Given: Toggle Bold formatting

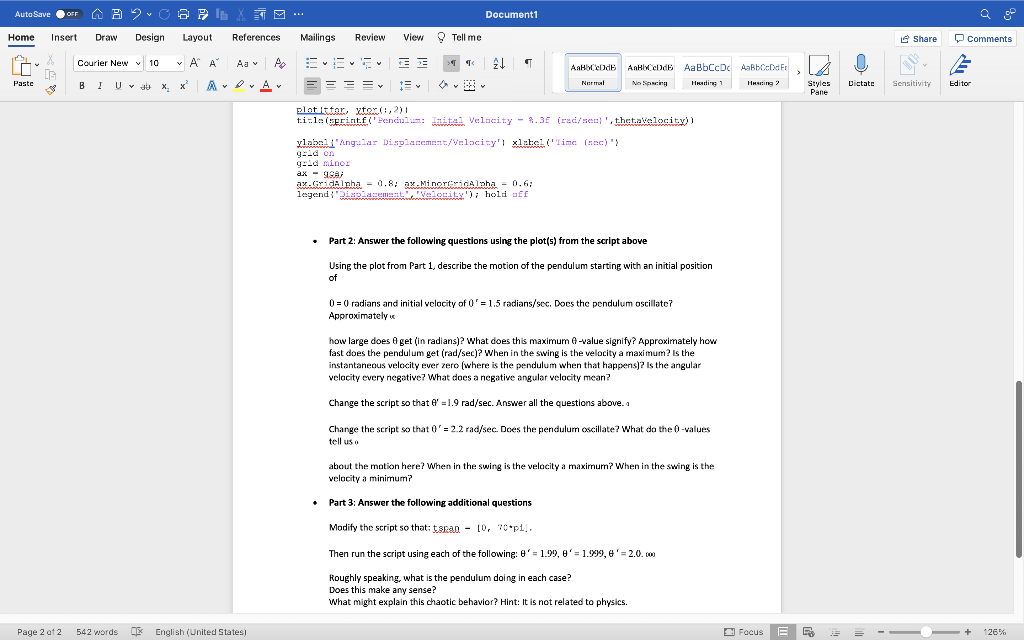Looking at the screenshot, I should (82, 86).
